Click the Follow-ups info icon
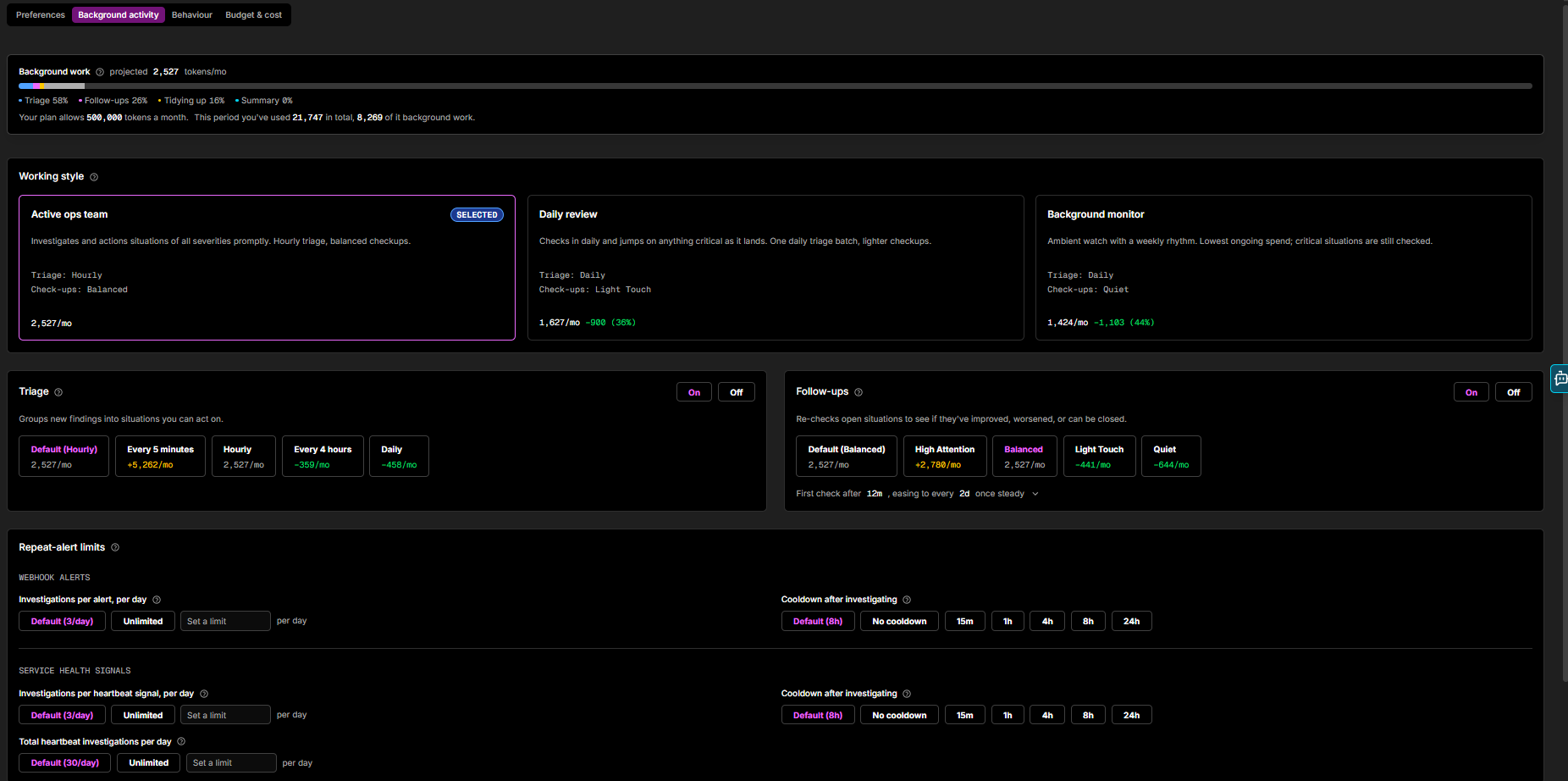This screenshot has width=1568, height=781. [859, 392]
